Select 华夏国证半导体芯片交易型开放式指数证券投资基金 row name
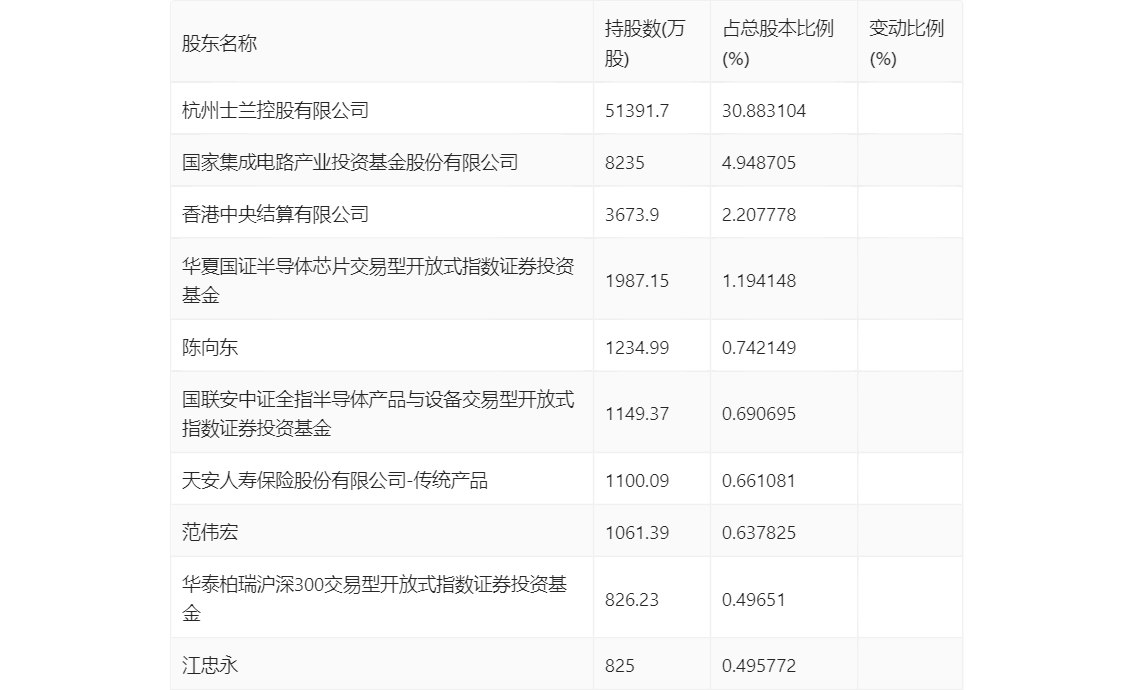This screenshot has height=690, width=1134. click(378, 281)
